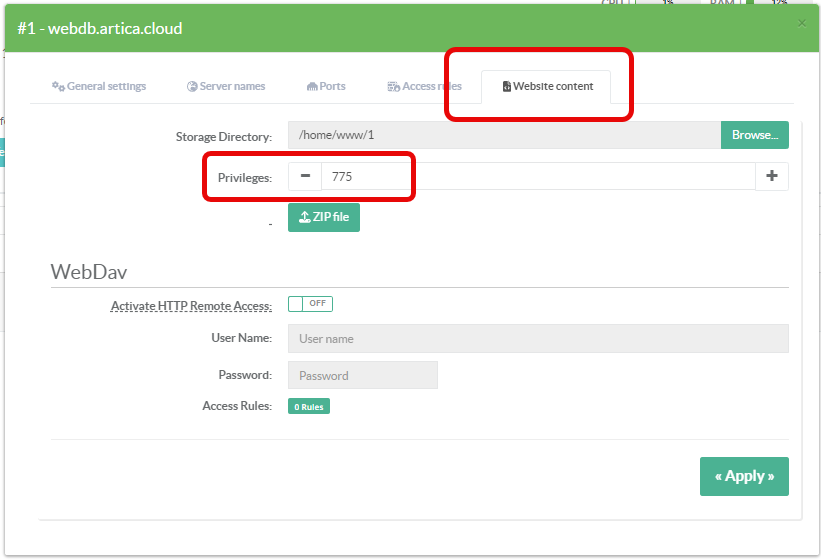
Task: Toggle Activate HTTP Remote Access switch
Action: click(310, 304)
